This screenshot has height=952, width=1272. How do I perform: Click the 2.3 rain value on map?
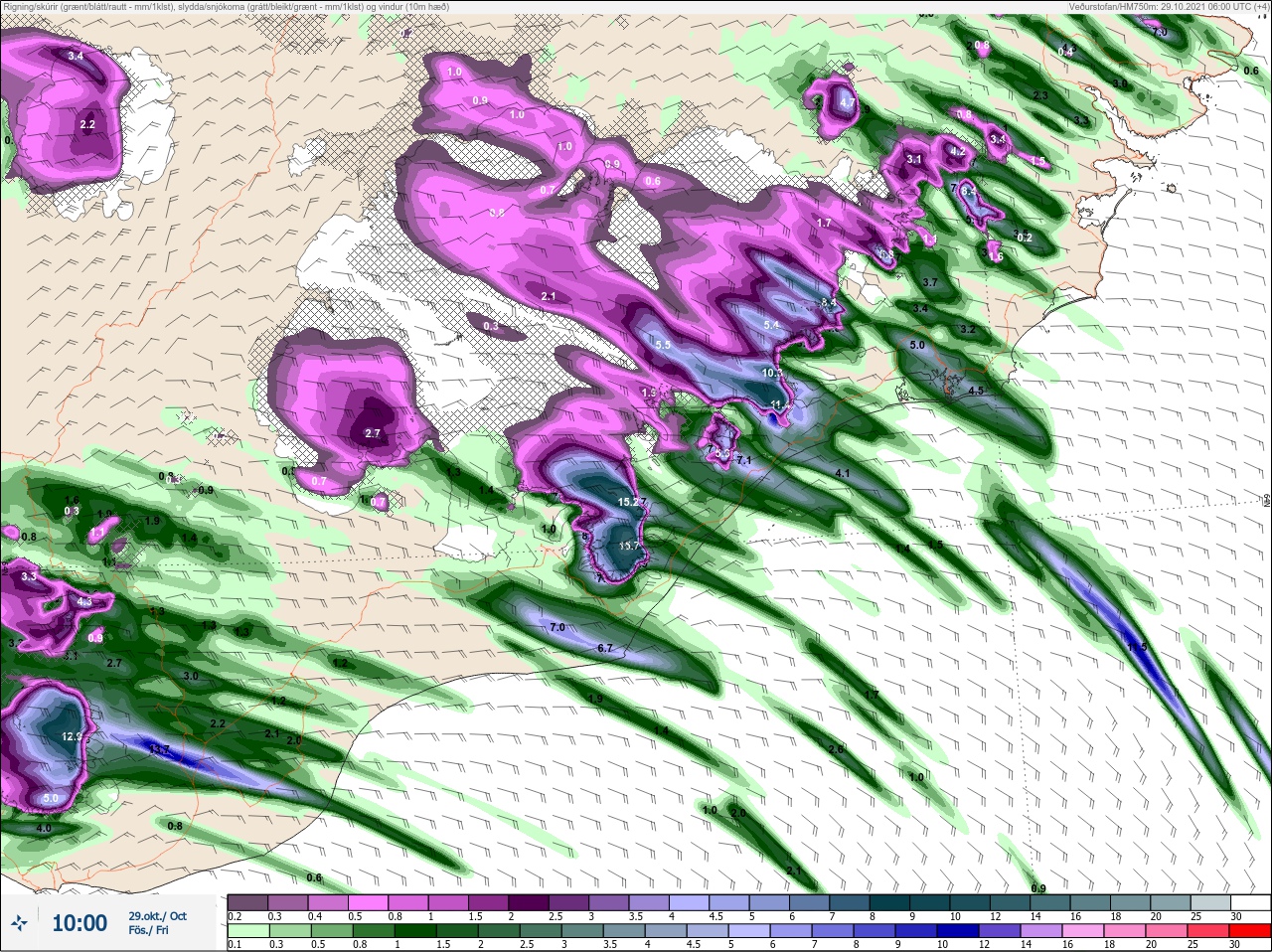click(x=1040, y=95)
